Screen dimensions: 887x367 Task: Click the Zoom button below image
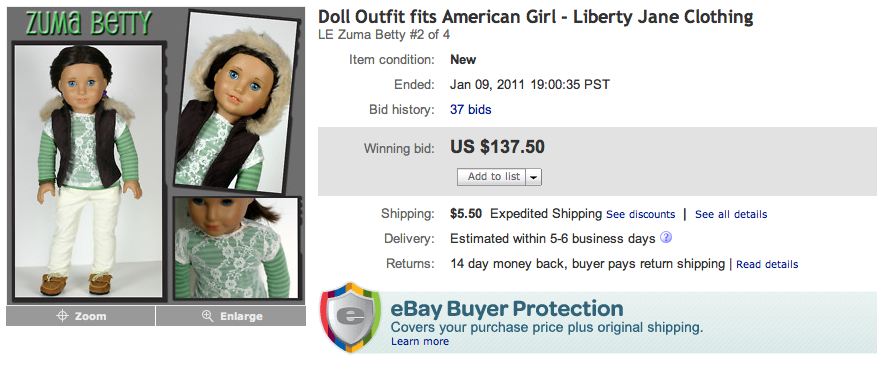point(80,316)
